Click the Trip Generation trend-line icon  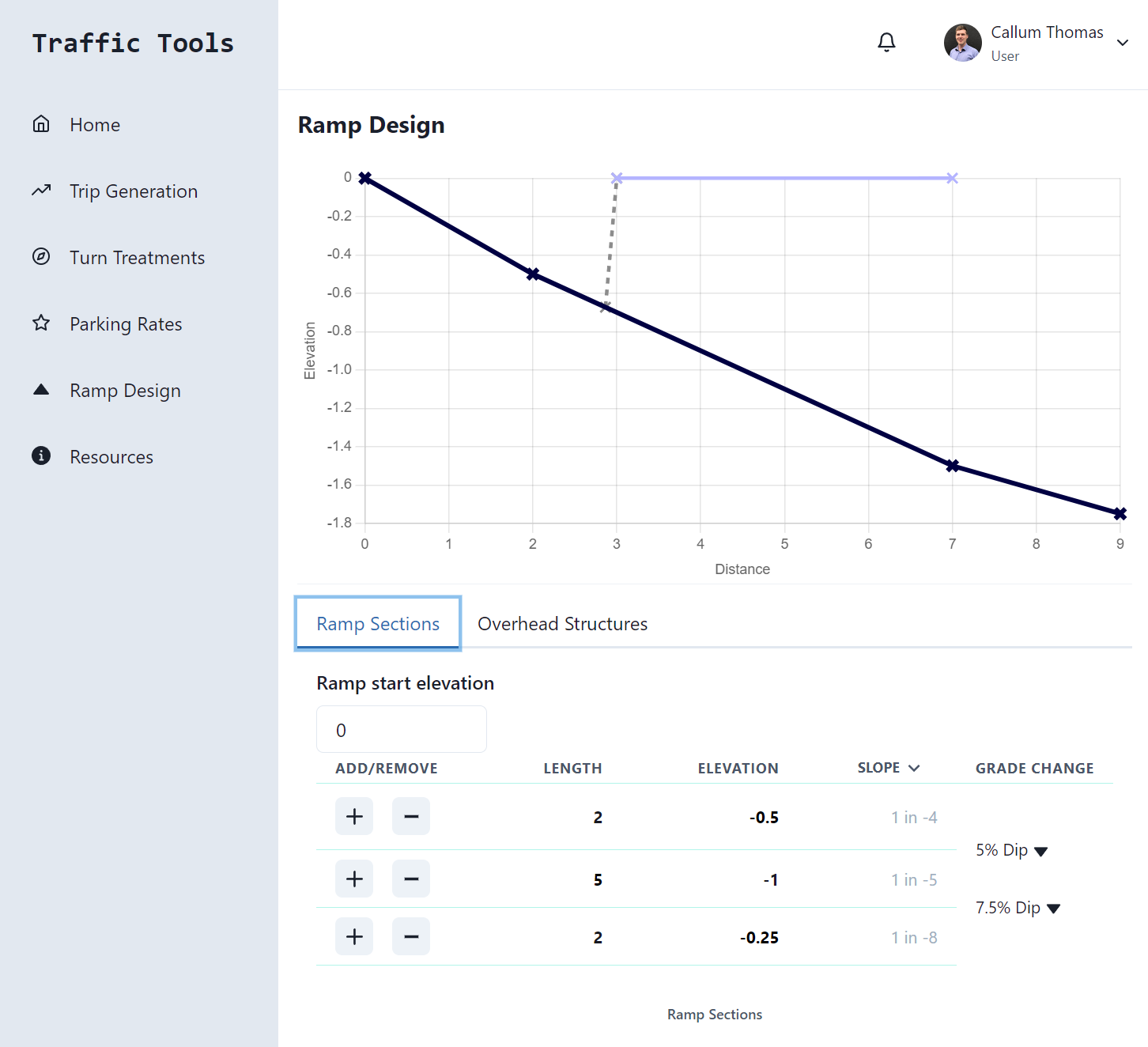point(41,191)
